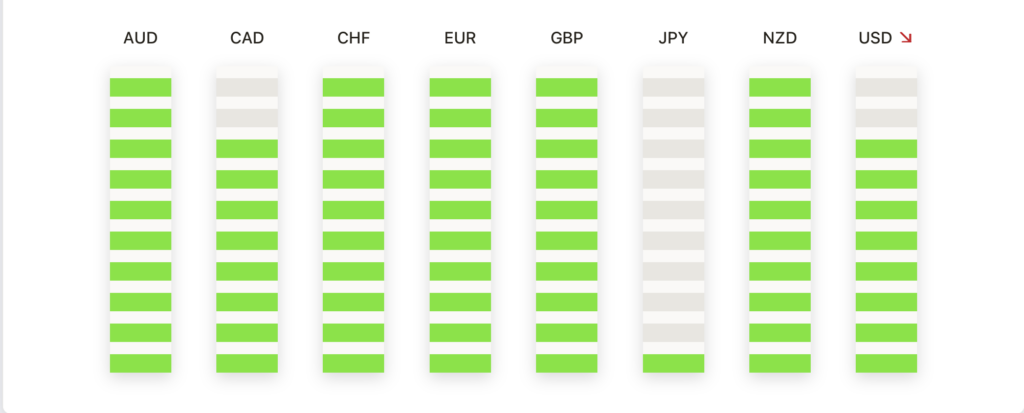Click the NZD strength meter bar

tap(780, 219)
